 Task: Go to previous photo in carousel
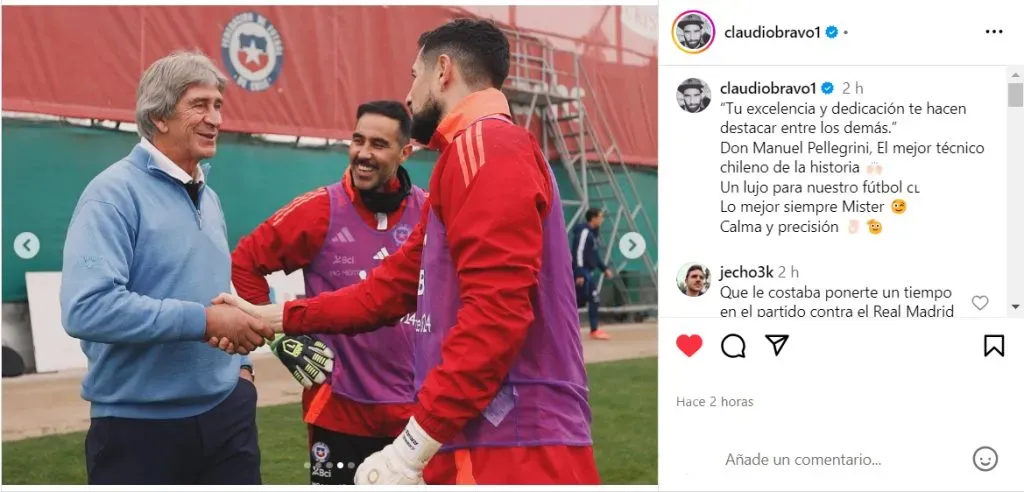pyautogui.click(x=27, y=246)
